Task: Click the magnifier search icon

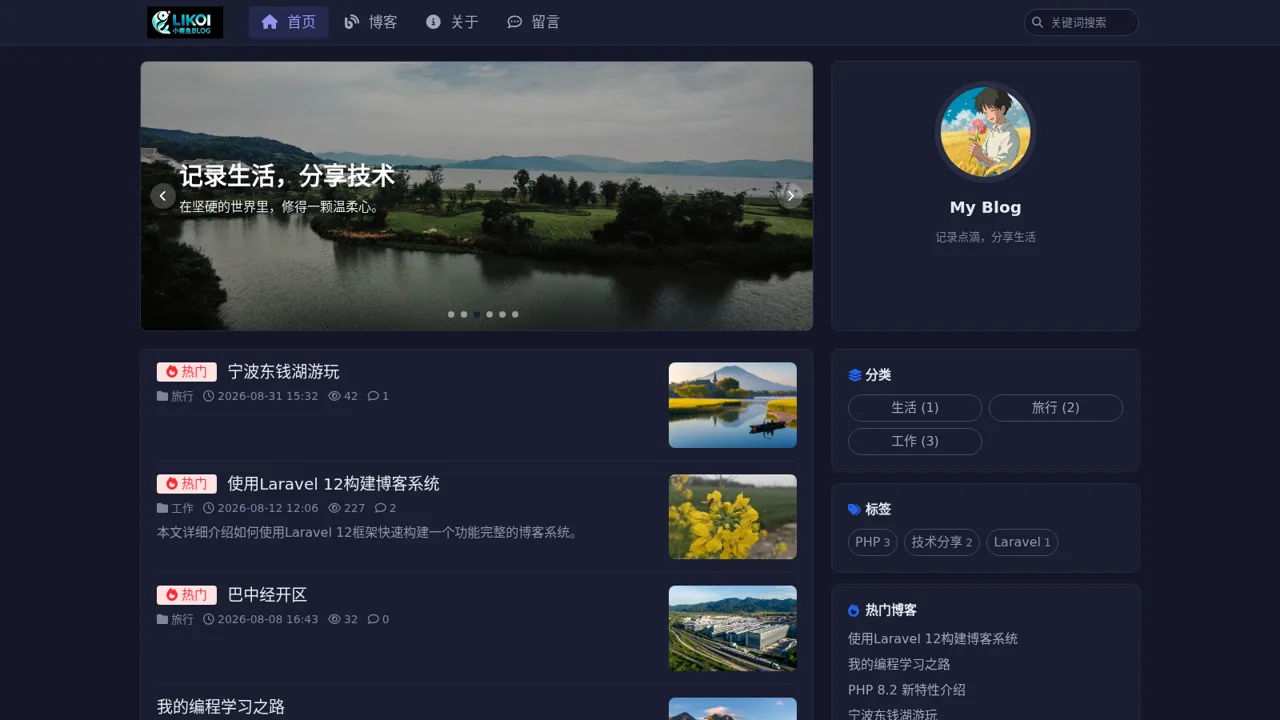Action: pos(1038,22)
